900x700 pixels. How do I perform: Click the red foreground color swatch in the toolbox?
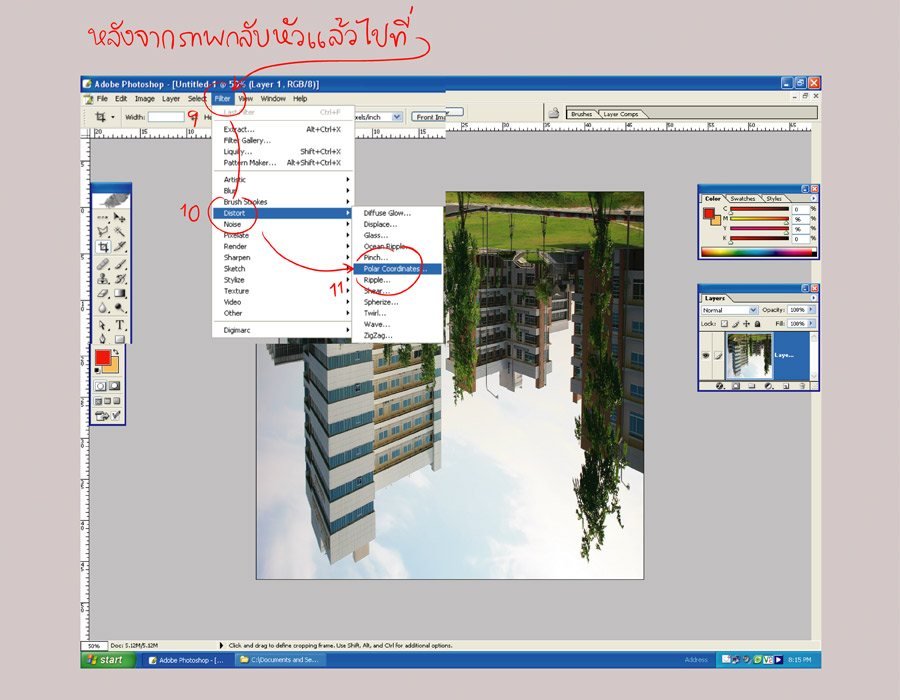click(x=102, y=358)
